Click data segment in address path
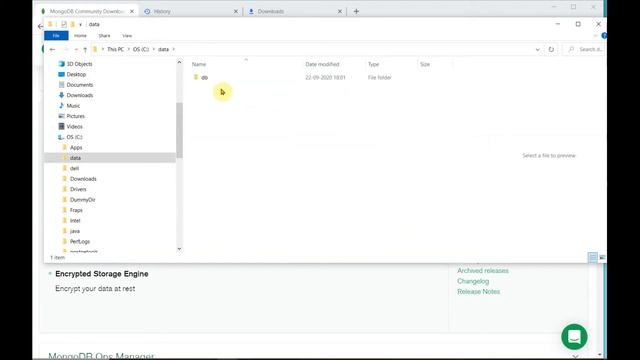 coord(163,49)
